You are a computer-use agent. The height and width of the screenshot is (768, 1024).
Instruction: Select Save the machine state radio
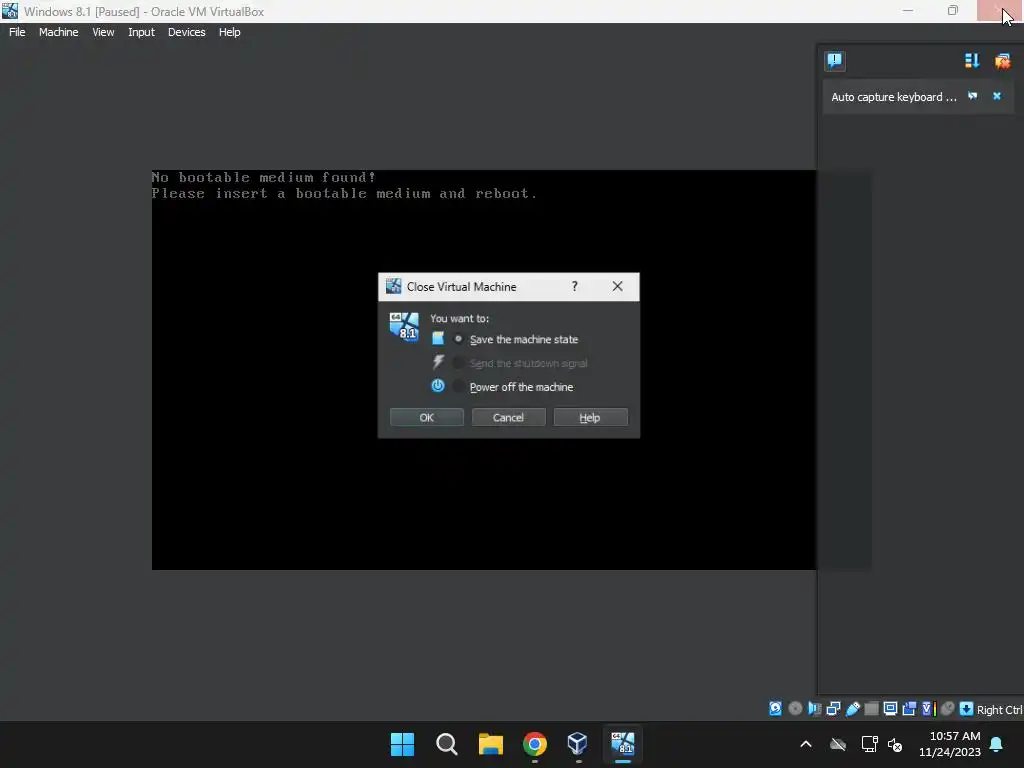(458, 339)
